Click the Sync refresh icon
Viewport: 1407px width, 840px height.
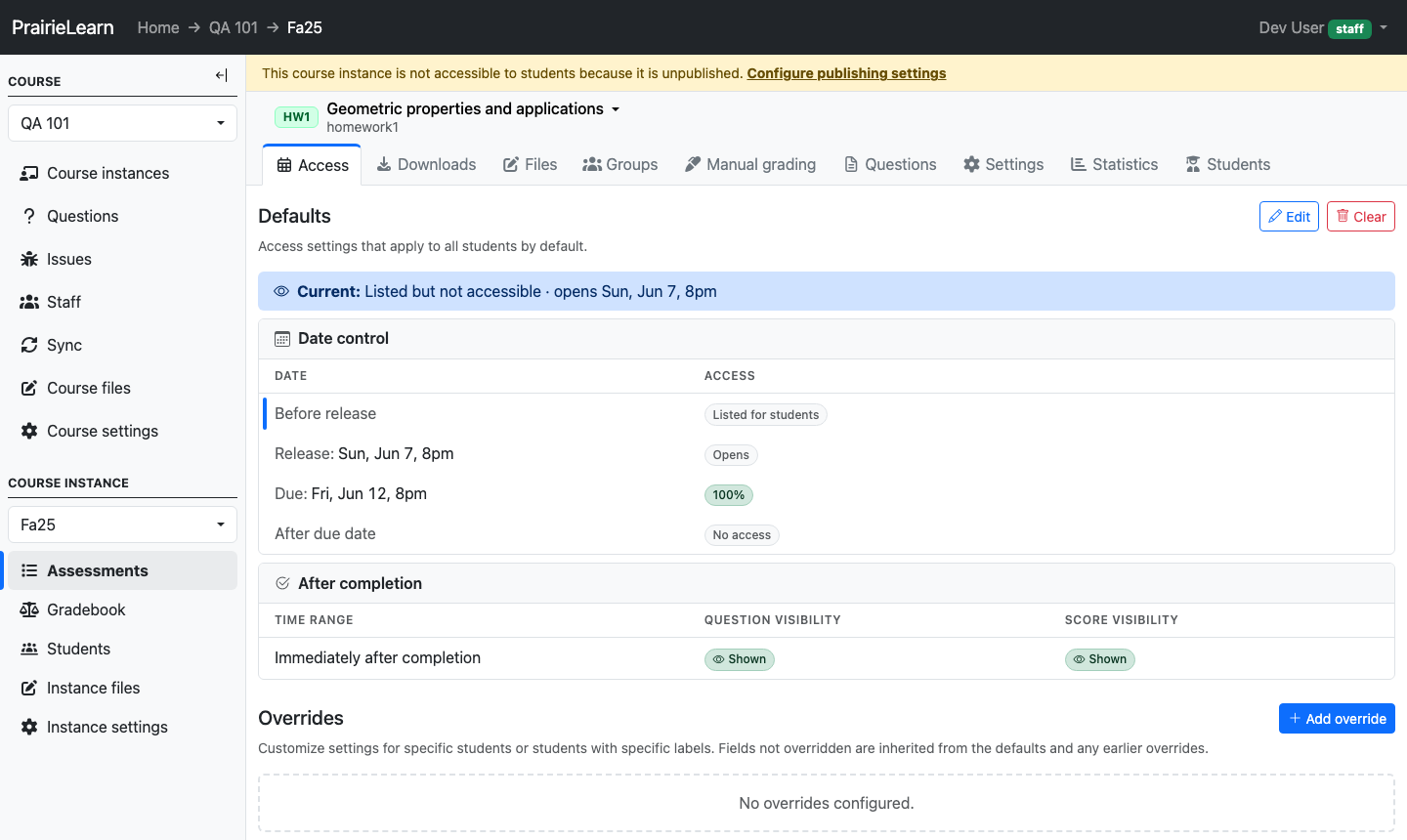(29, 345)
